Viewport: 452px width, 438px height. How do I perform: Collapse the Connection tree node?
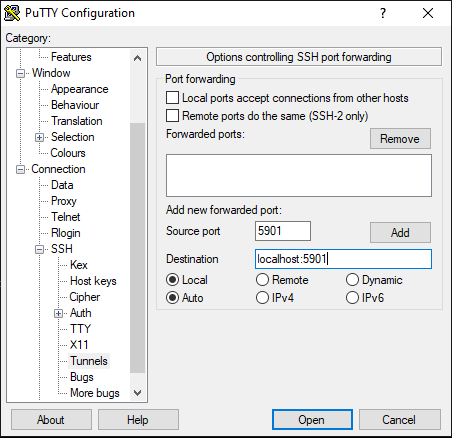(x=20, y=169)
